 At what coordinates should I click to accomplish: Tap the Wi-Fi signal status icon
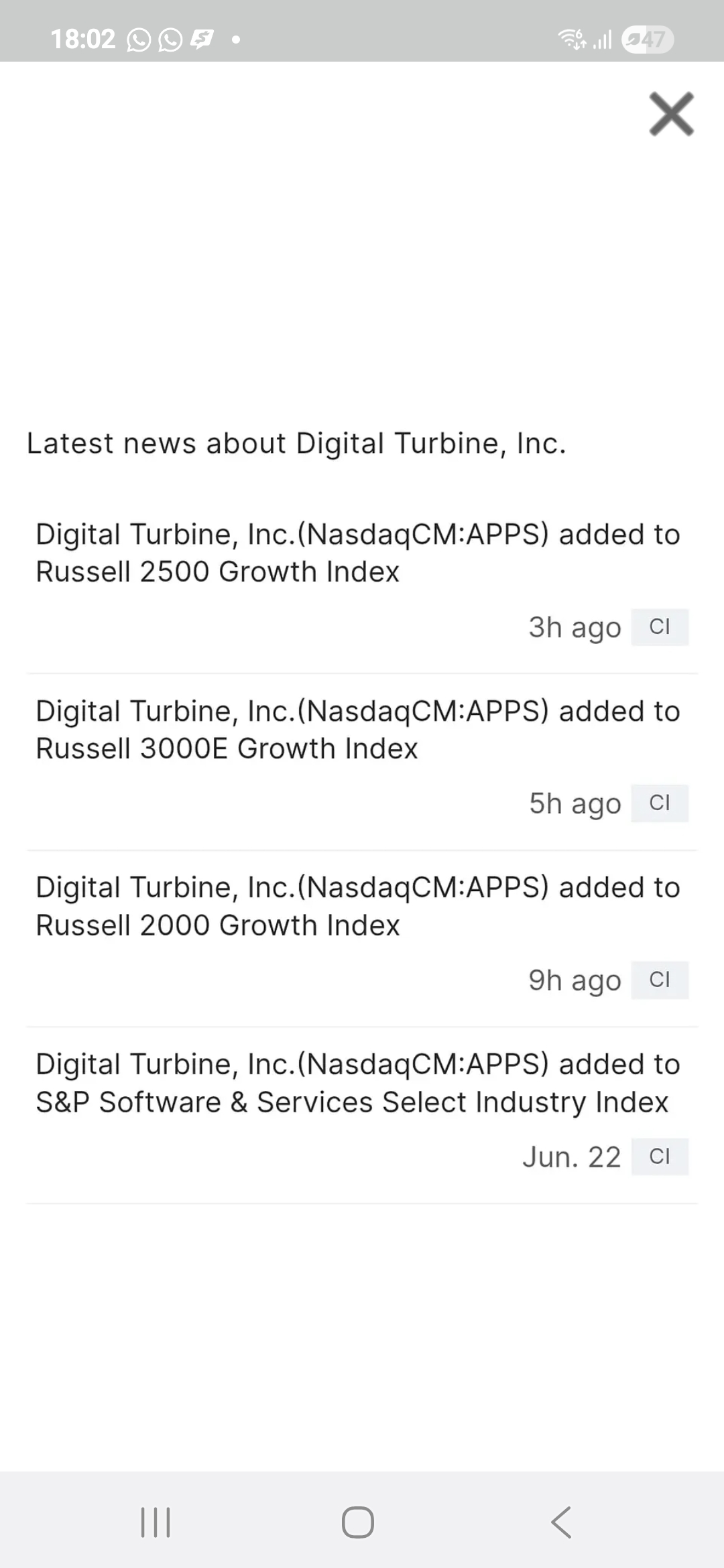572,40
